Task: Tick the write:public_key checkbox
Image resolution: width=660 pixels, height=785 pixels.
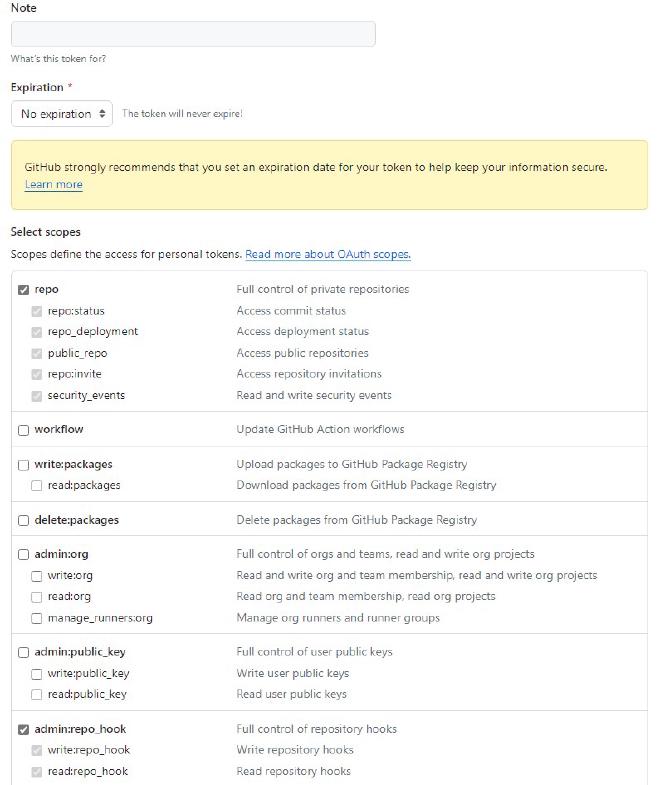Action: [37, 674]
